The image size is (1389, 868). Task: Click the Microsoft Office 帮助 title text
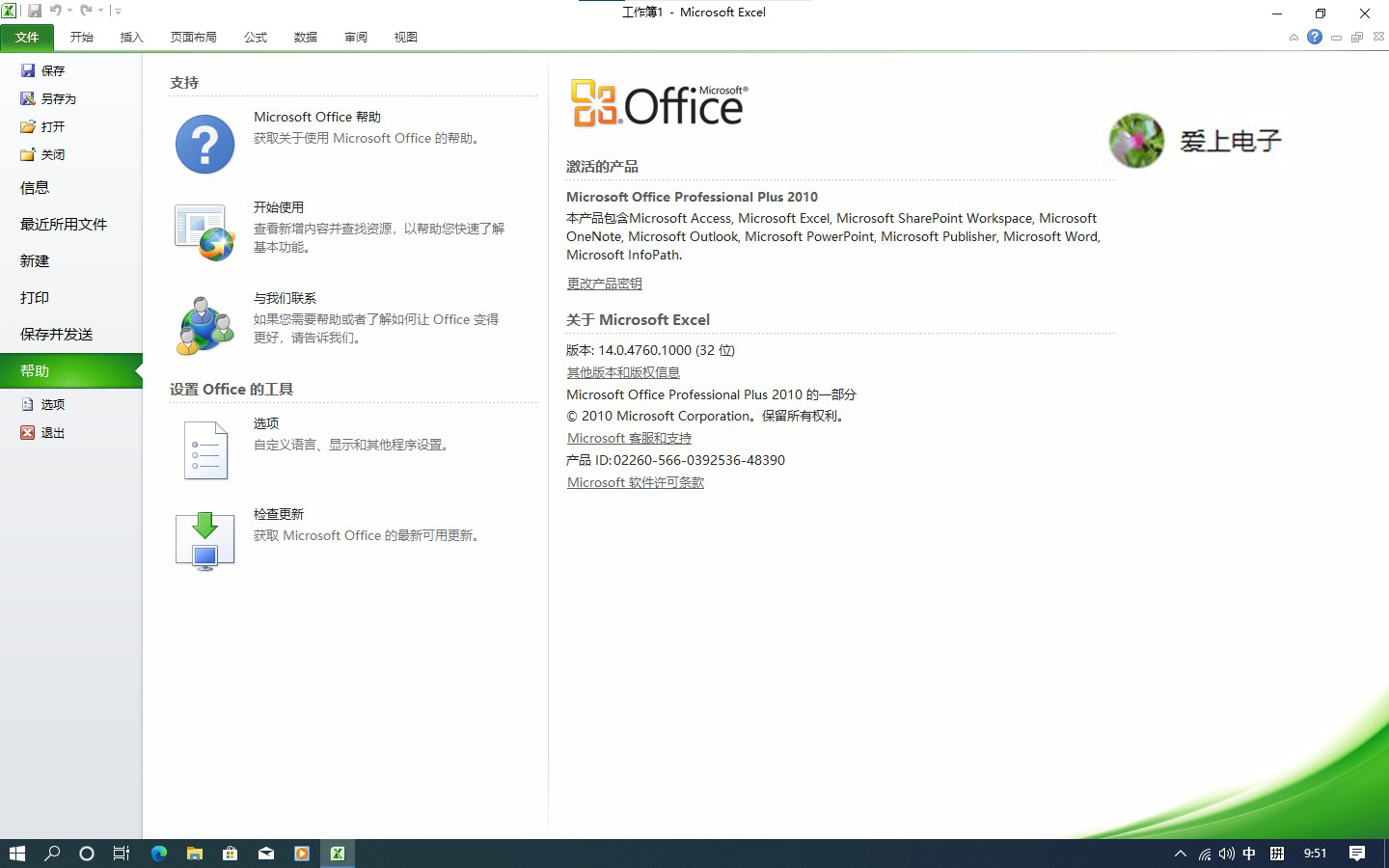(317, 117)
